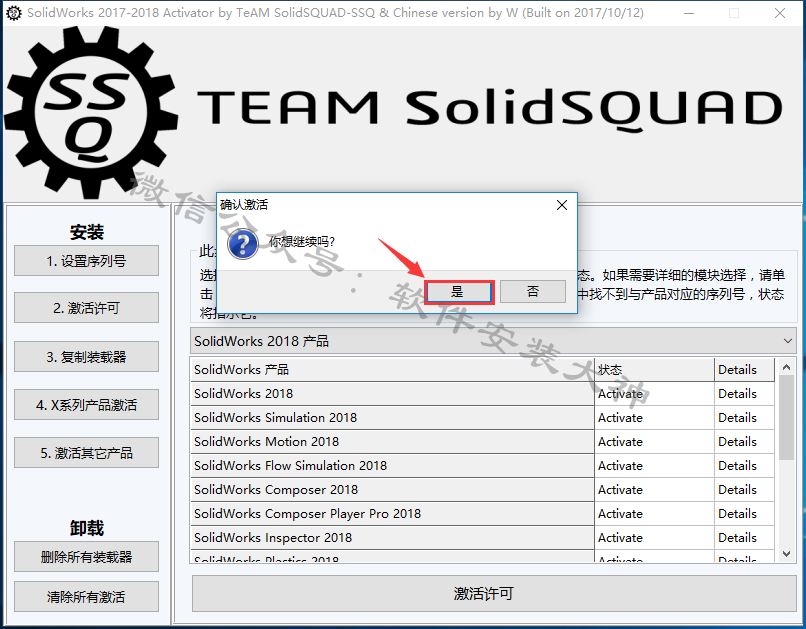Click the product list scroll down arrow
Viewport: 806px width, 629px height.
[x=786, y=553]
